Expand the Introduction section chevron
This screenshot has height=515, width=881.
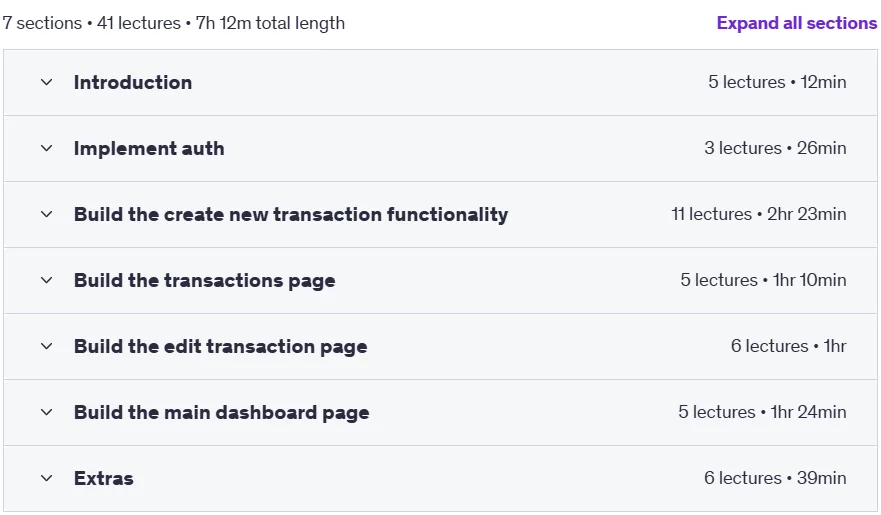47,83
